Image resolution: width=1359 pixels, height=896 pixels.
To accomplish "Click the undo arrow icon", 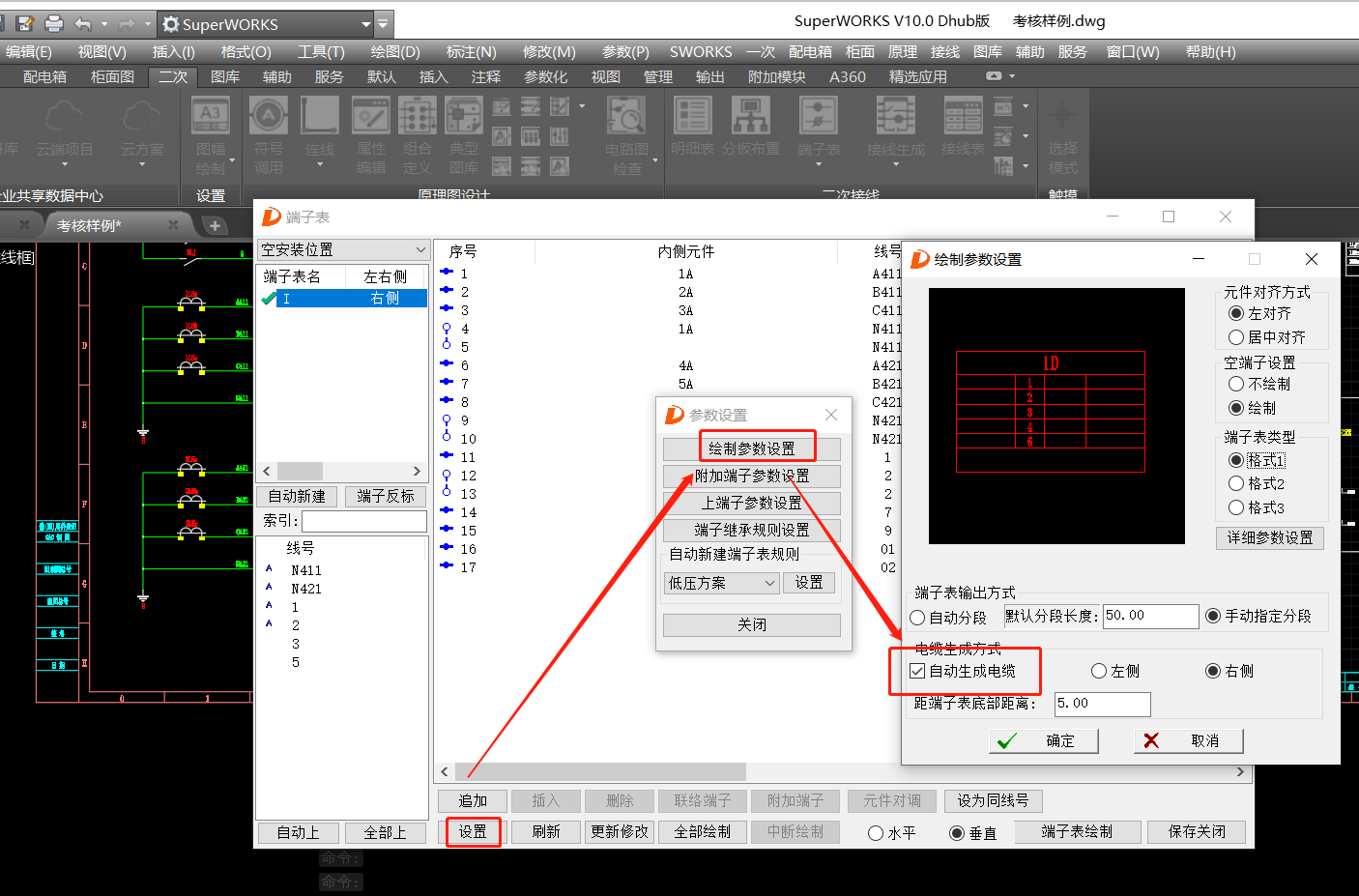I will [83, 23].
